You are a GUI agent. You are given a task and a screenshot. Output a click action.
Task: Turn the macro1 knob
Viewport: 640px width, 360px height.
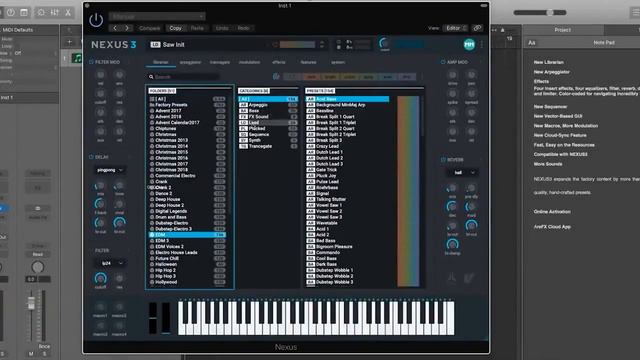[x=100, y=307]
